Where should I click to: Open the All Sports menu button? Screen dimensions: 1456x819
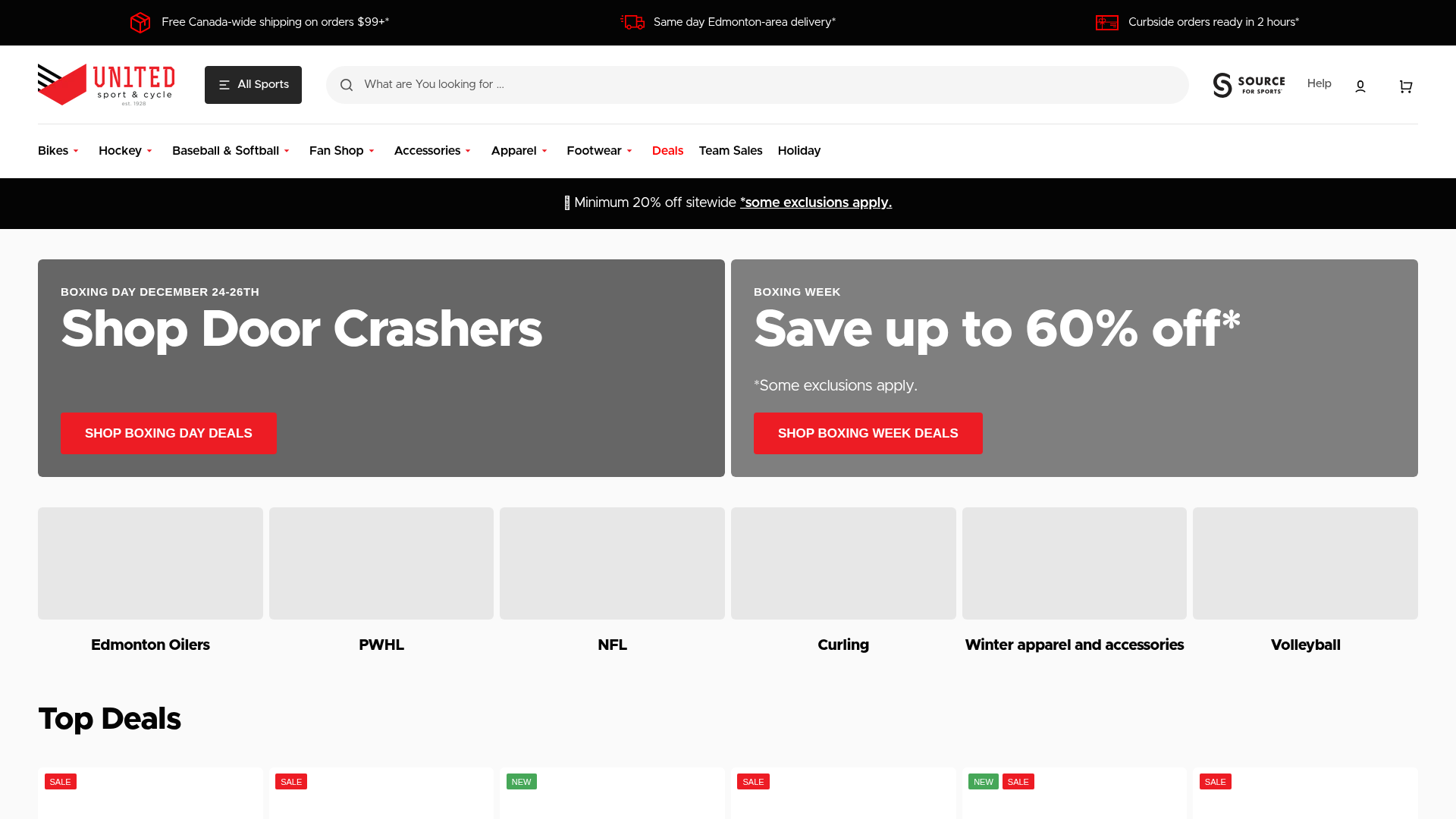253,85
